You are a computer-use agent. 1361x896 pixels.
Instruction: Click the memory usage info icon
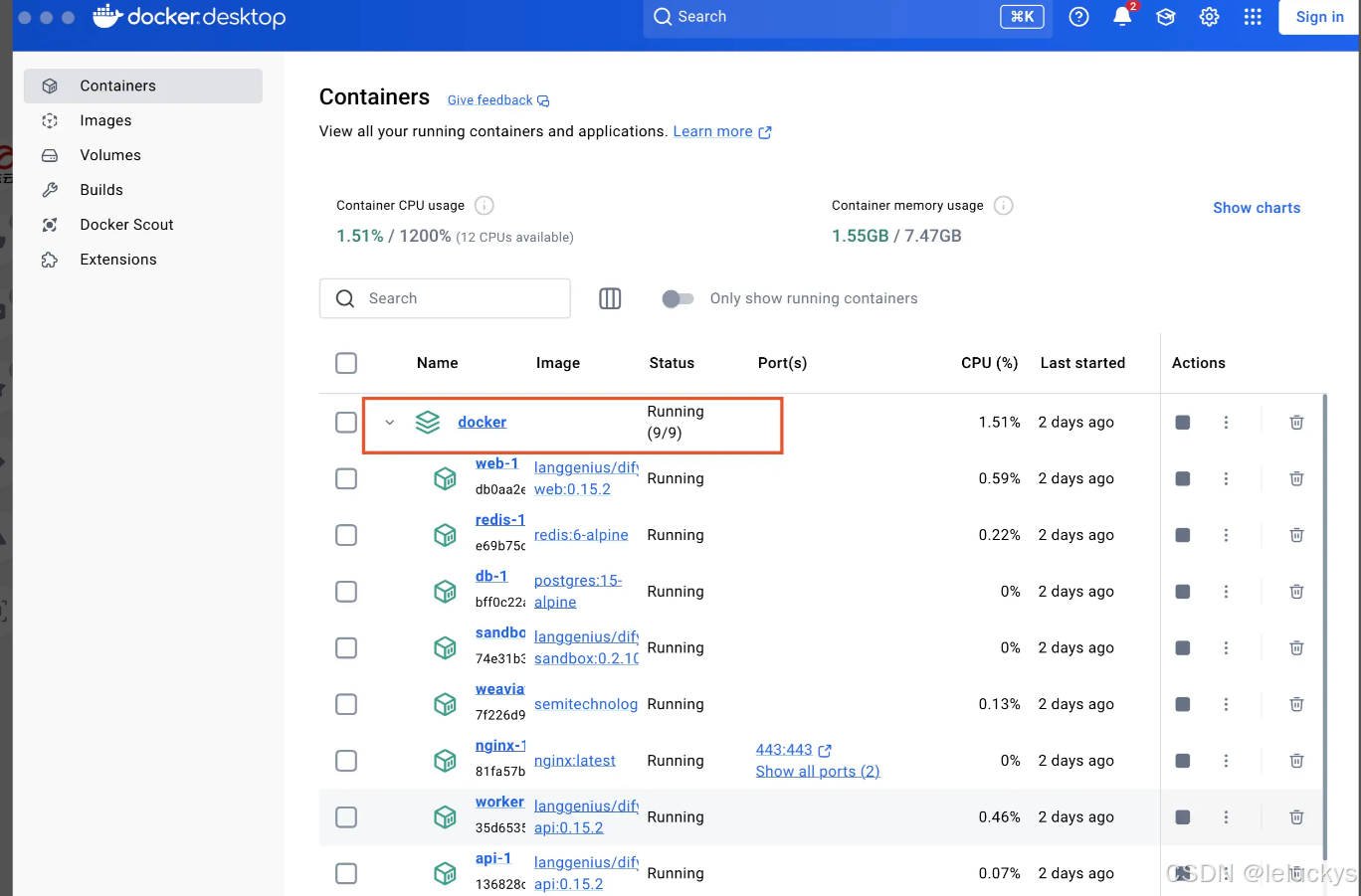click(1004, 206)
